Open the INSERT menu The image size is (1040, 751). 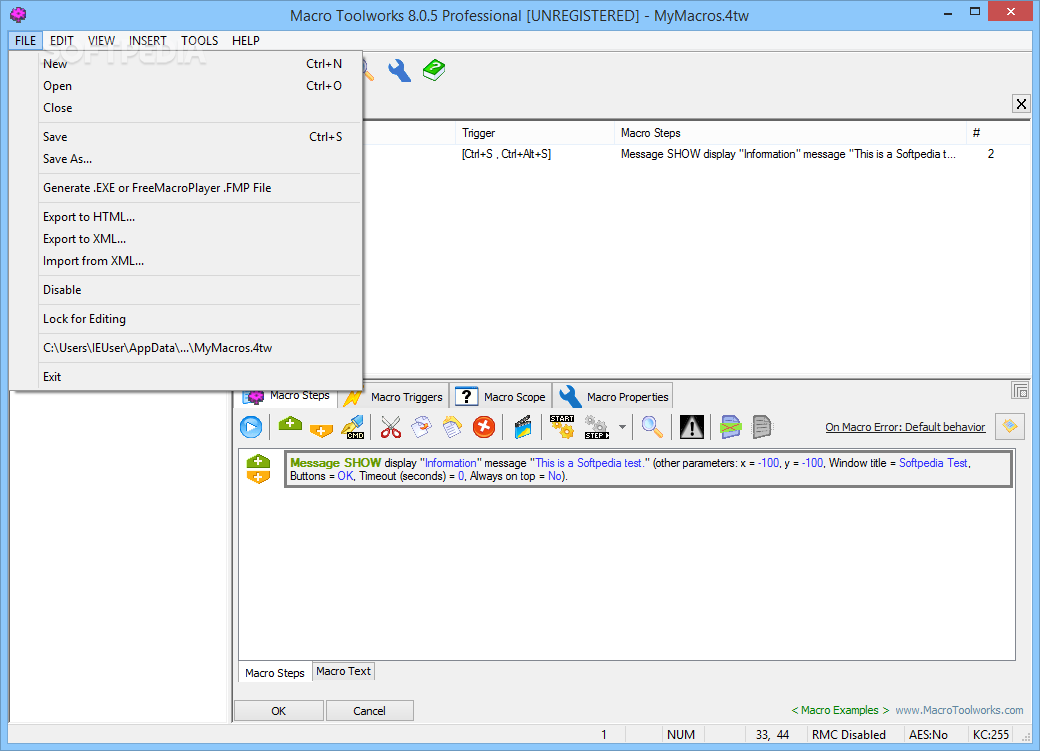point(148,40)
